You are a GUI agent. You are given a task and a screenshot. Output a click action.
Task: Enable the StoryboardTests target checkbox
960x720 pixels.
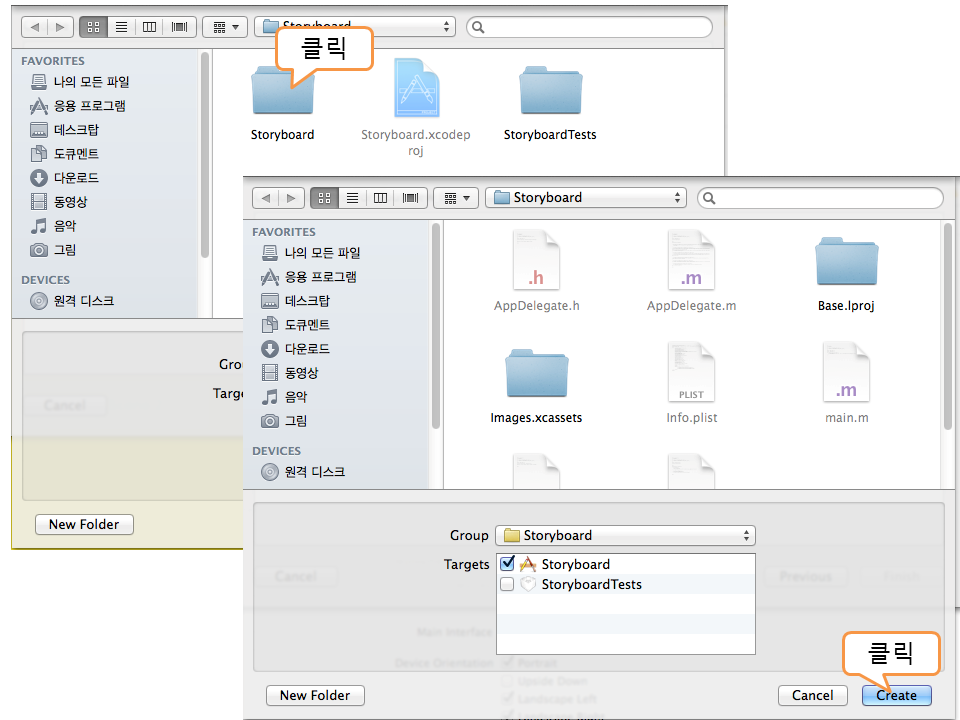(x=507, y=584)
